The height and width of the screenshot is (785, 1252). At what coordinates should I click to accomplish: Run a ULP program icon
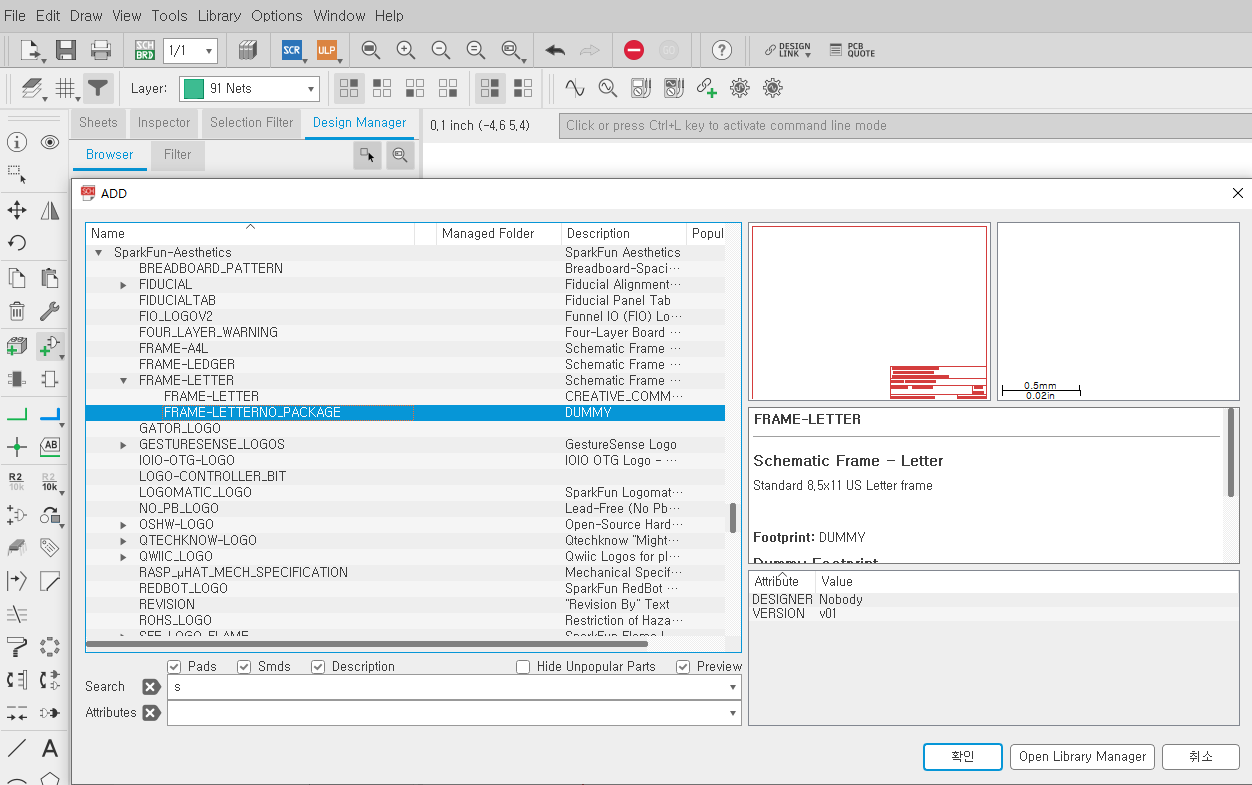point(327,50)
